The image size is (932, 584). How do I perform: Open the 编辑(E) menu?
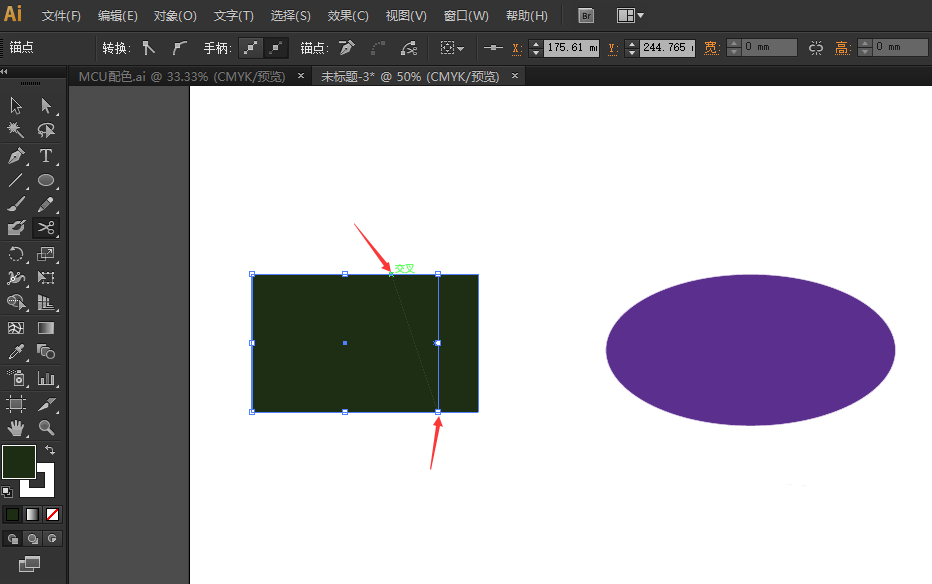coord(118,15)
